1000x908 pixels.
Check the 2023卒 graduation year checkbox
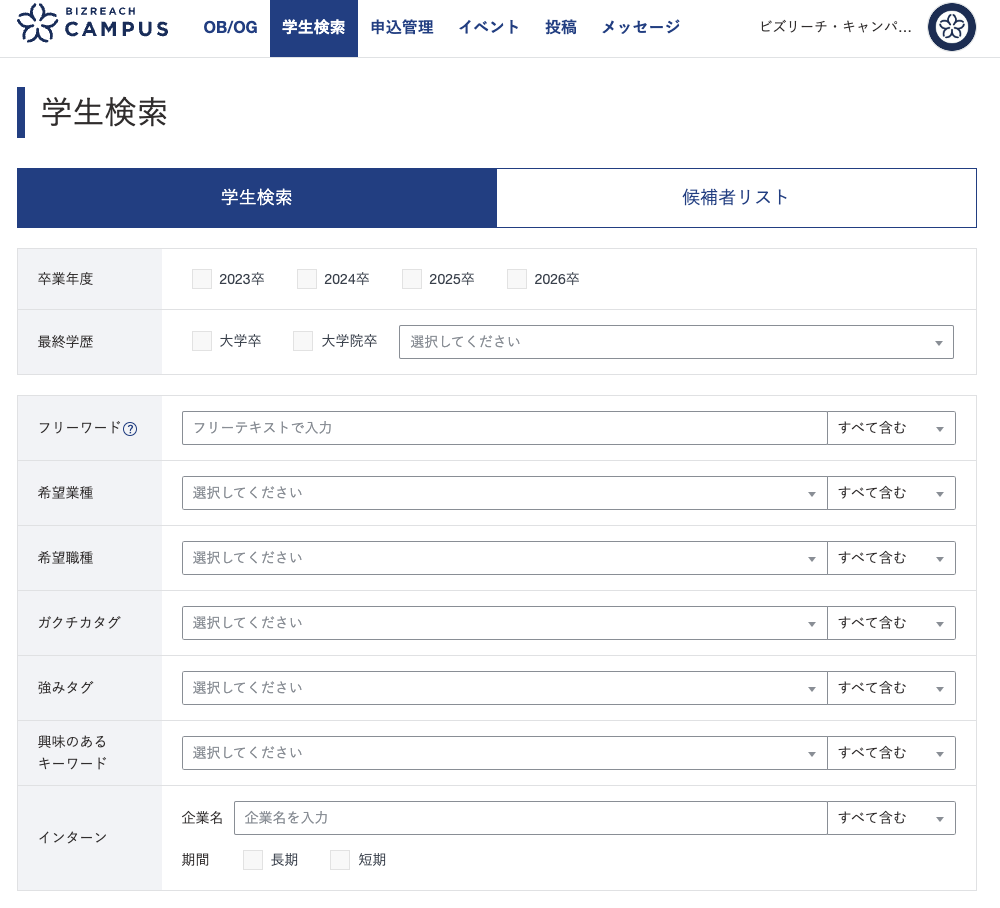(x=202, y=279)
